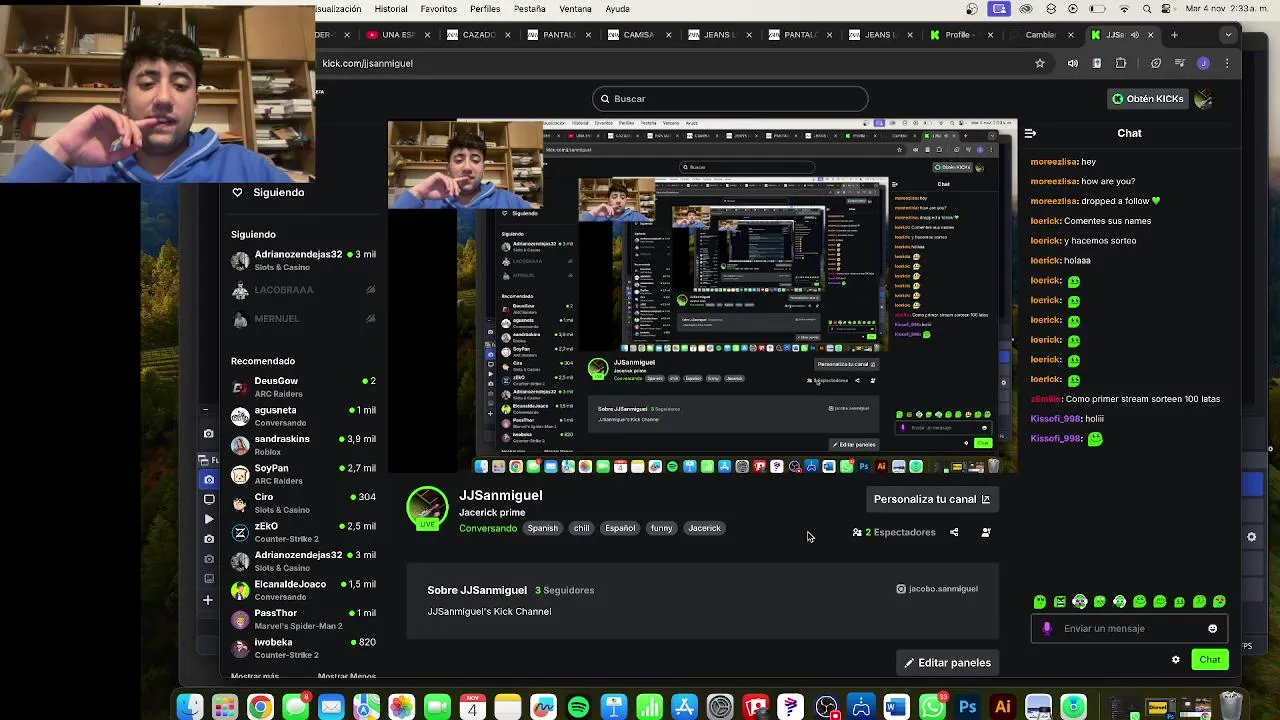Open Photoshop from the dock
This screenshot has width=1280, height=720.
coord(968,707)
